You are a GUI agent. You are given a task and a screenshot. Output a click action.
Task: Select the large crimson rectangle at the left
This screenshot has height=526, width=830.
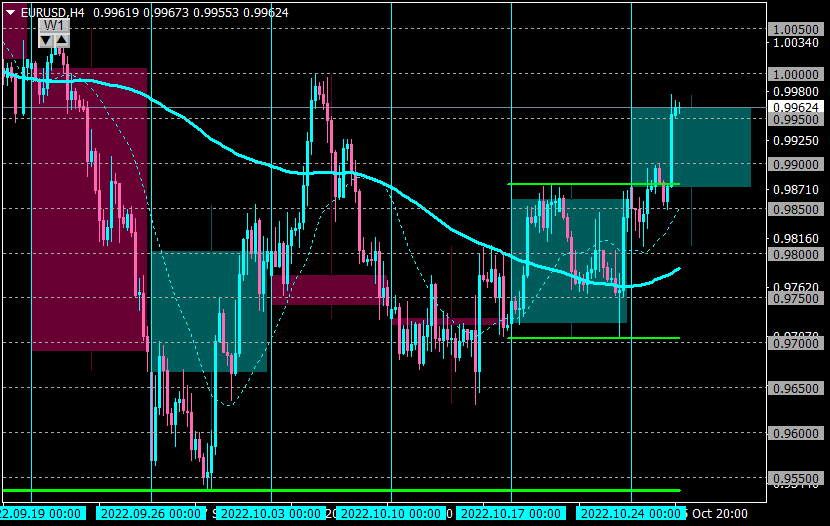(x=89, y=209)
